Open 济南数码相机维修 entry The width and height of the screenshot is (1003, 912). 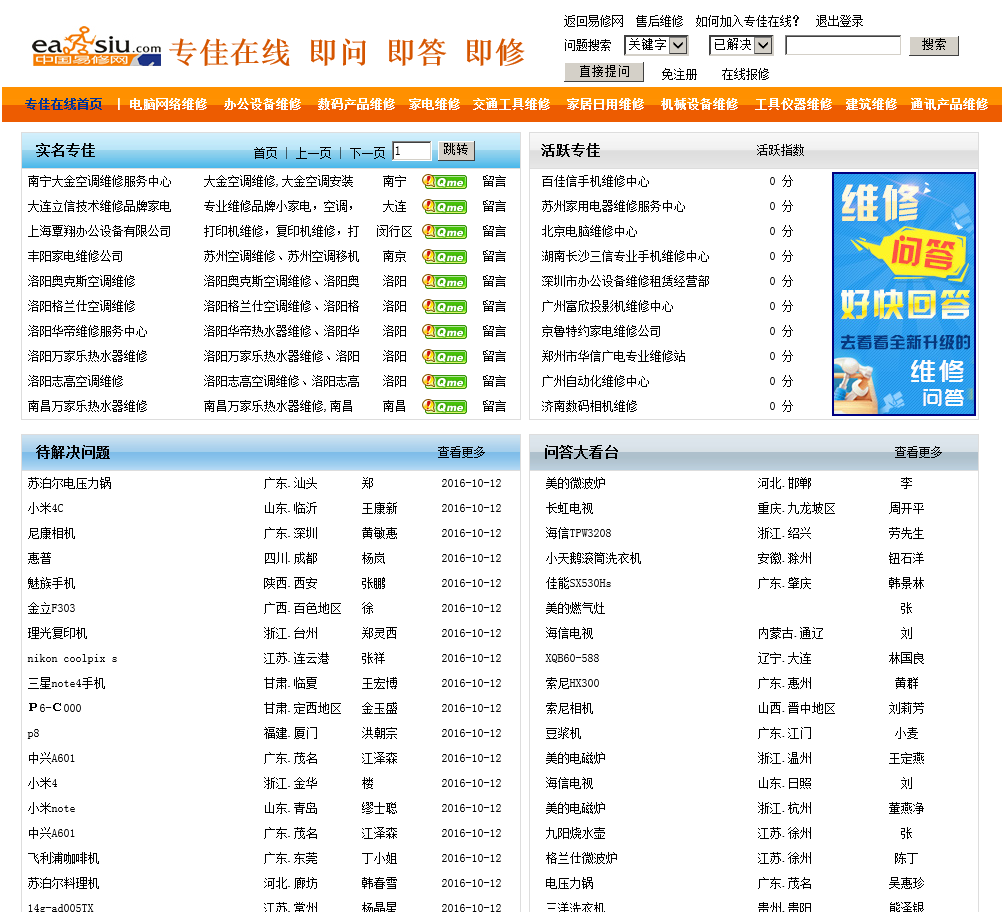589,406
